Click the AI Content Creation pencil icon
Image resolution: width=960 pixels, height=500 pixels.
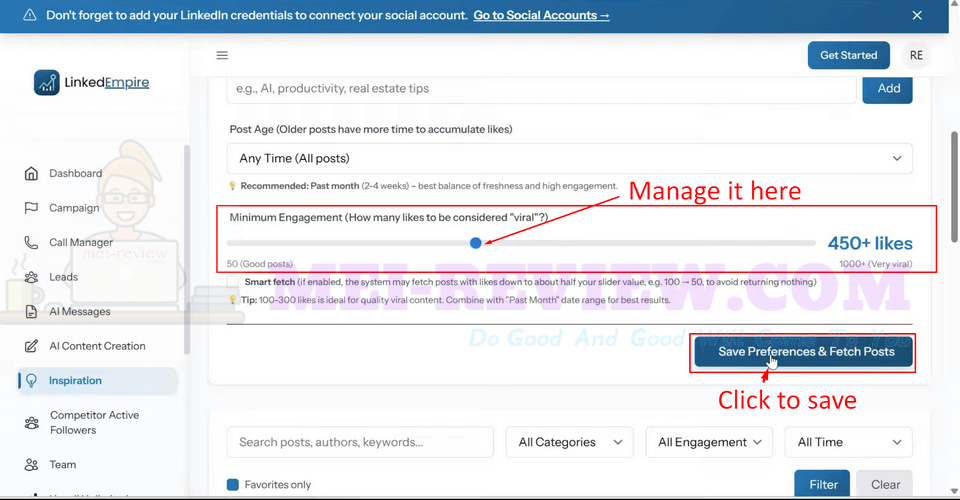31,346
